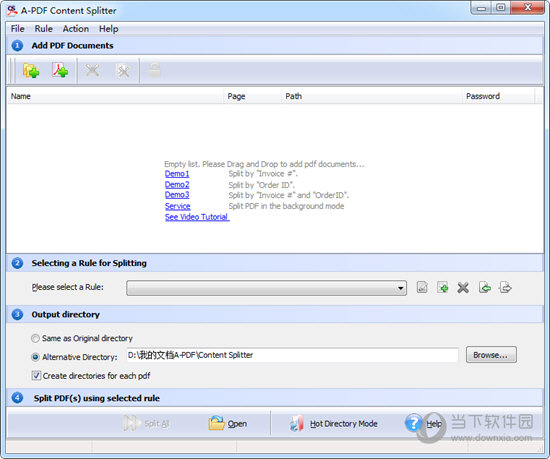Click the Hot Directory Mode button
Screen dimensions: 550x459
tap(333, 424)
